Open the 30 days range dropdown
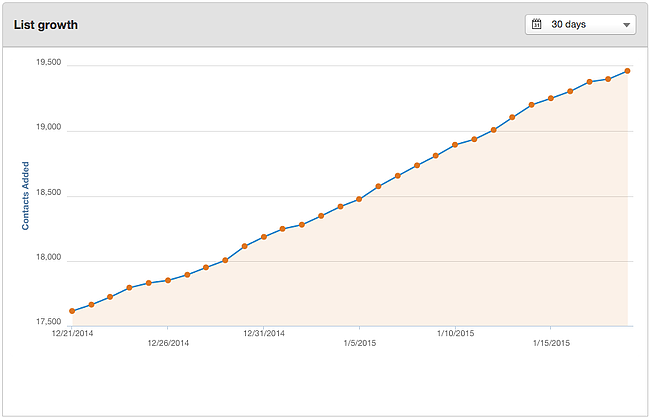Image resolution: width=649 pixels, height=418 pixels. (580, 24)
